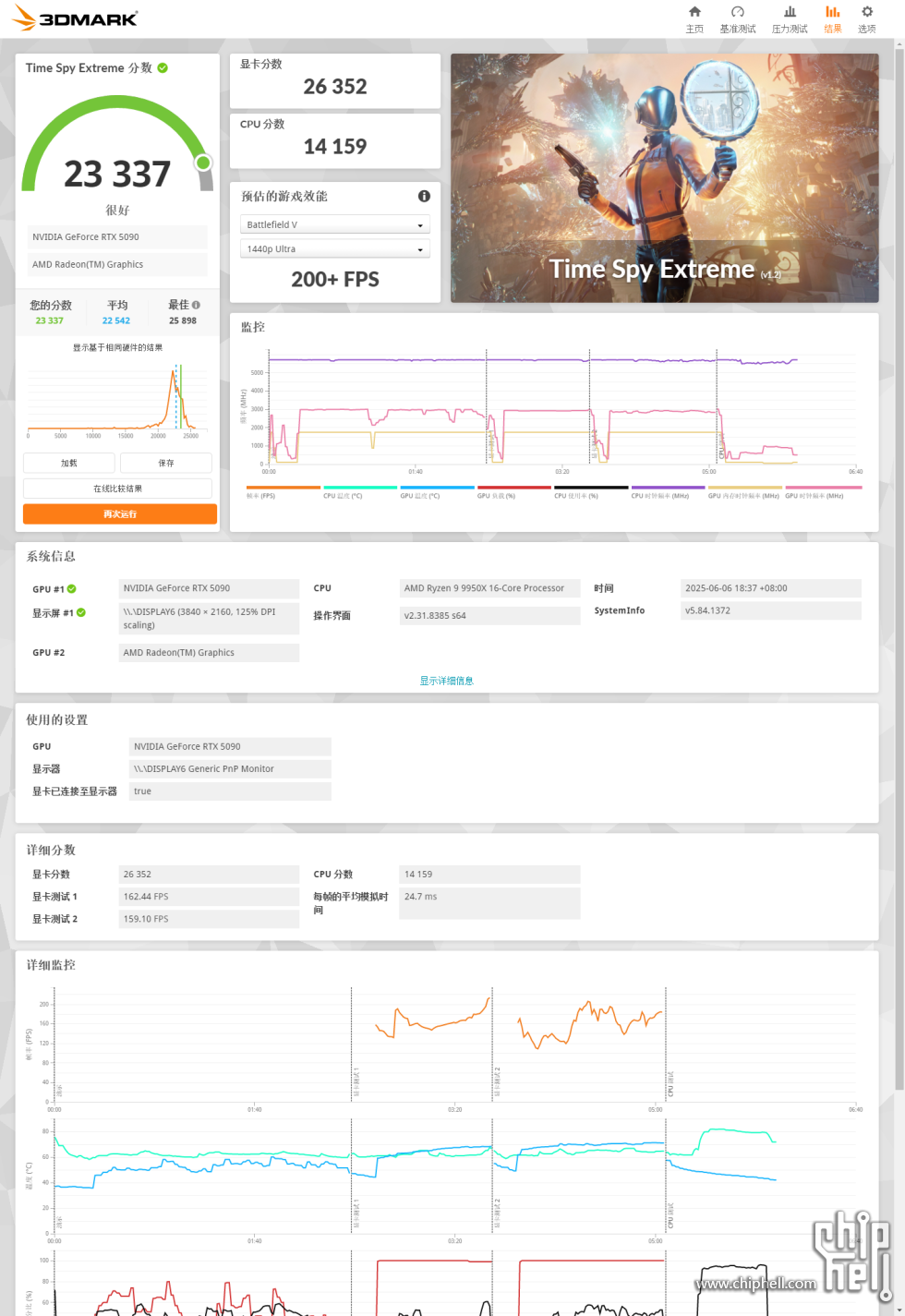Click the timestamp 2025-06-06 18:37 +08:00
905x1316 pixels.
point(771,588)
